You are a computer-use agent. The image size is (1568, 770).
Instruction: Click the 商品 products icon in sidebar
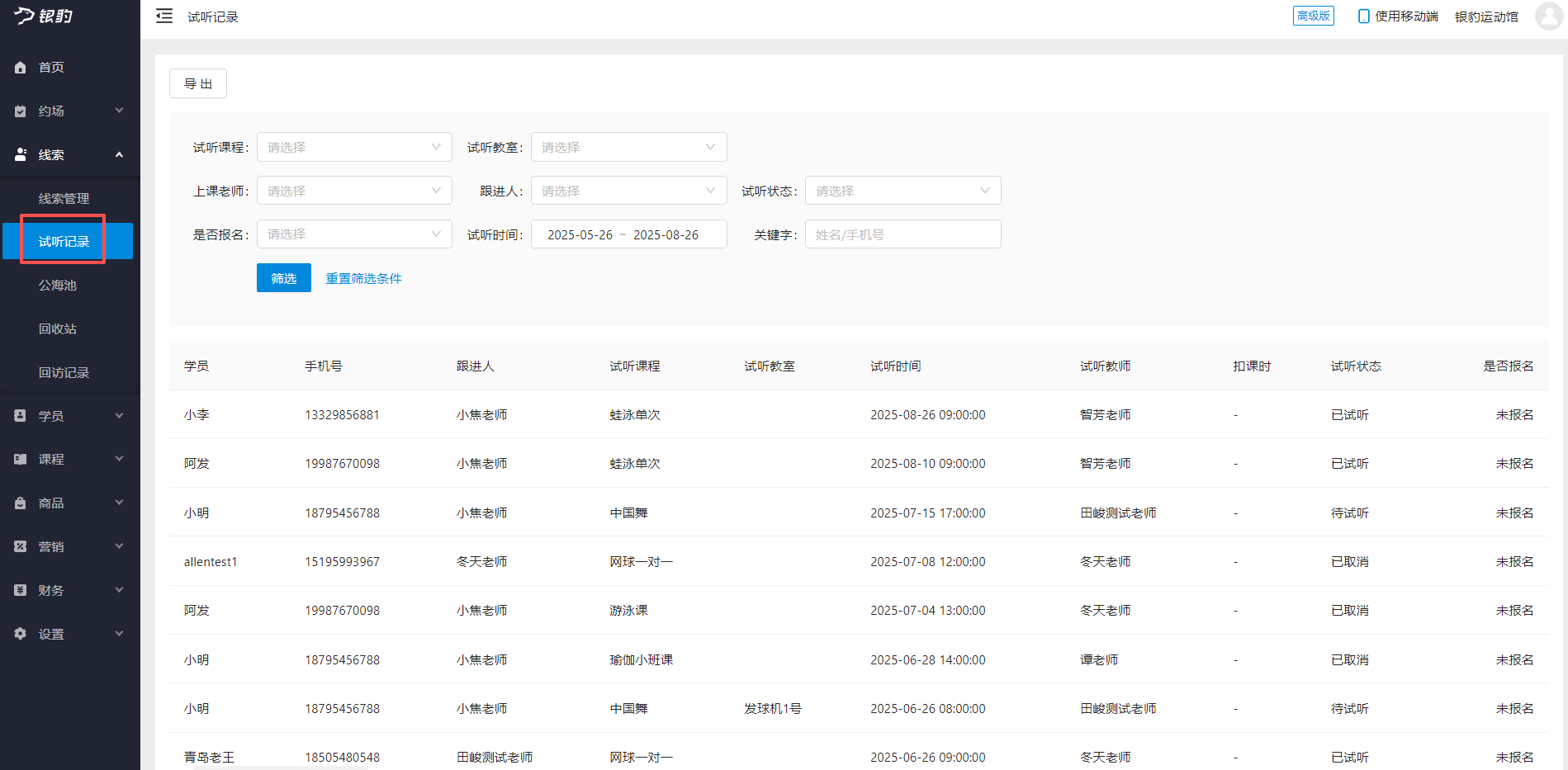click(x=21, y=503)
